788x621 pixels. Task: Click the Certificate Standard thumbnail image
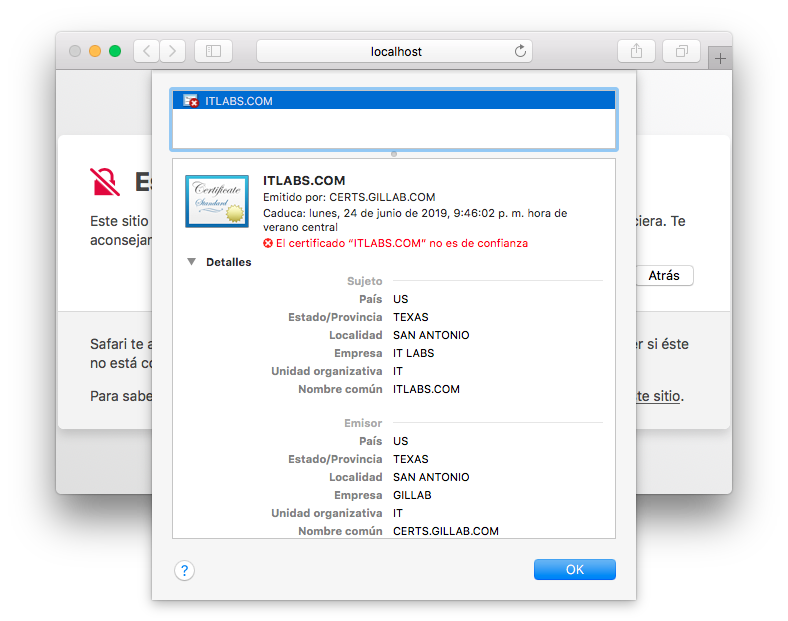click(217, 201)
